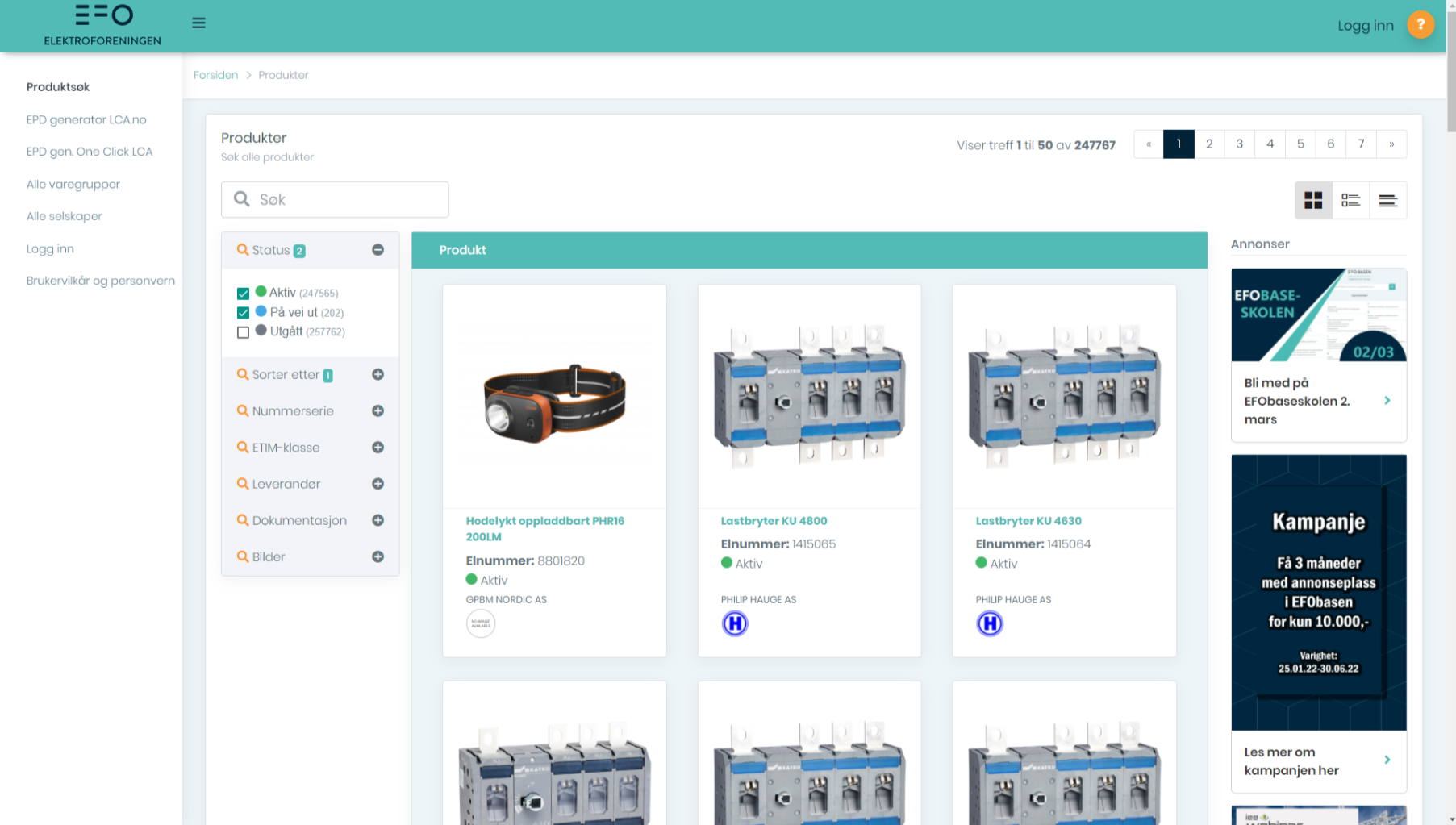Screen dimensions: 1456x825
Task: Open EPD generator LCA.no sidebar item
Action: [x=86, y=119]
